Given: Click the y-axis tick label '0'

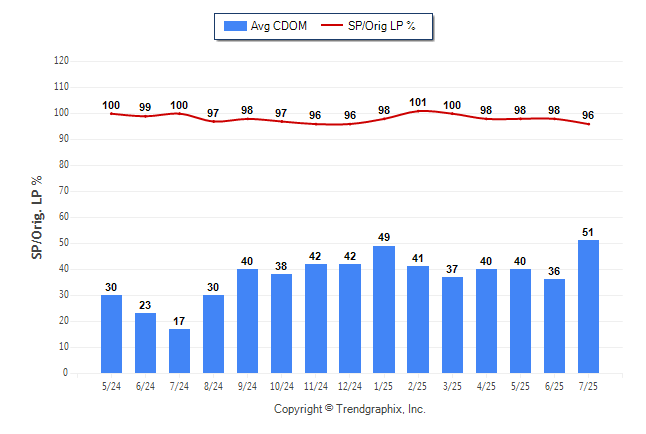Looking at the screenshot, I should [x=66, y=373].
